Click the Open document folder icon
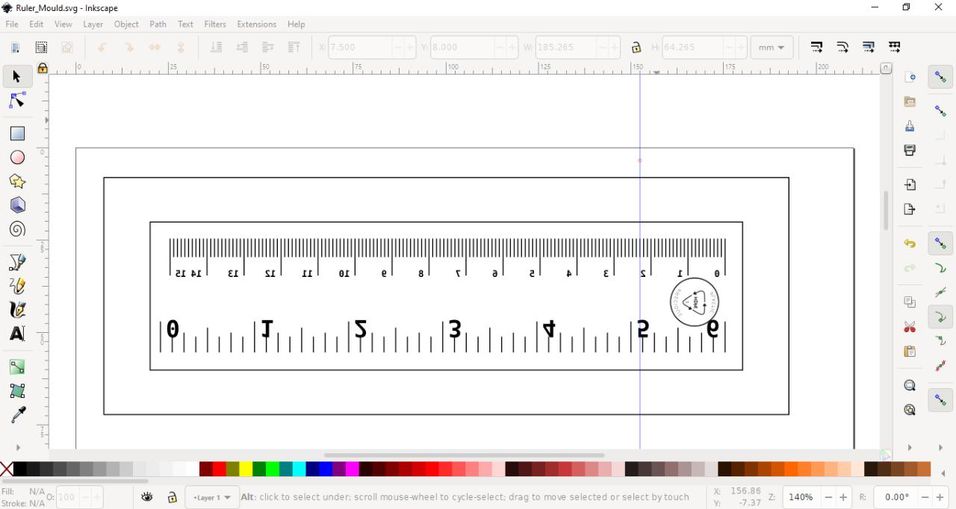This screenshot has height=509, width=956. click(910, 101)
